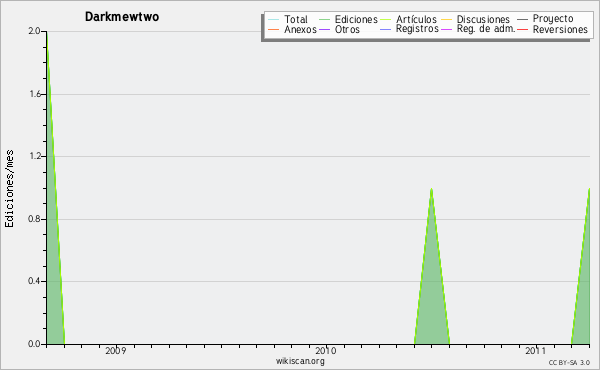Viewport: 600px width, 370px height.
Task: Click the Registros legend label
Action: tap(417, 29)
